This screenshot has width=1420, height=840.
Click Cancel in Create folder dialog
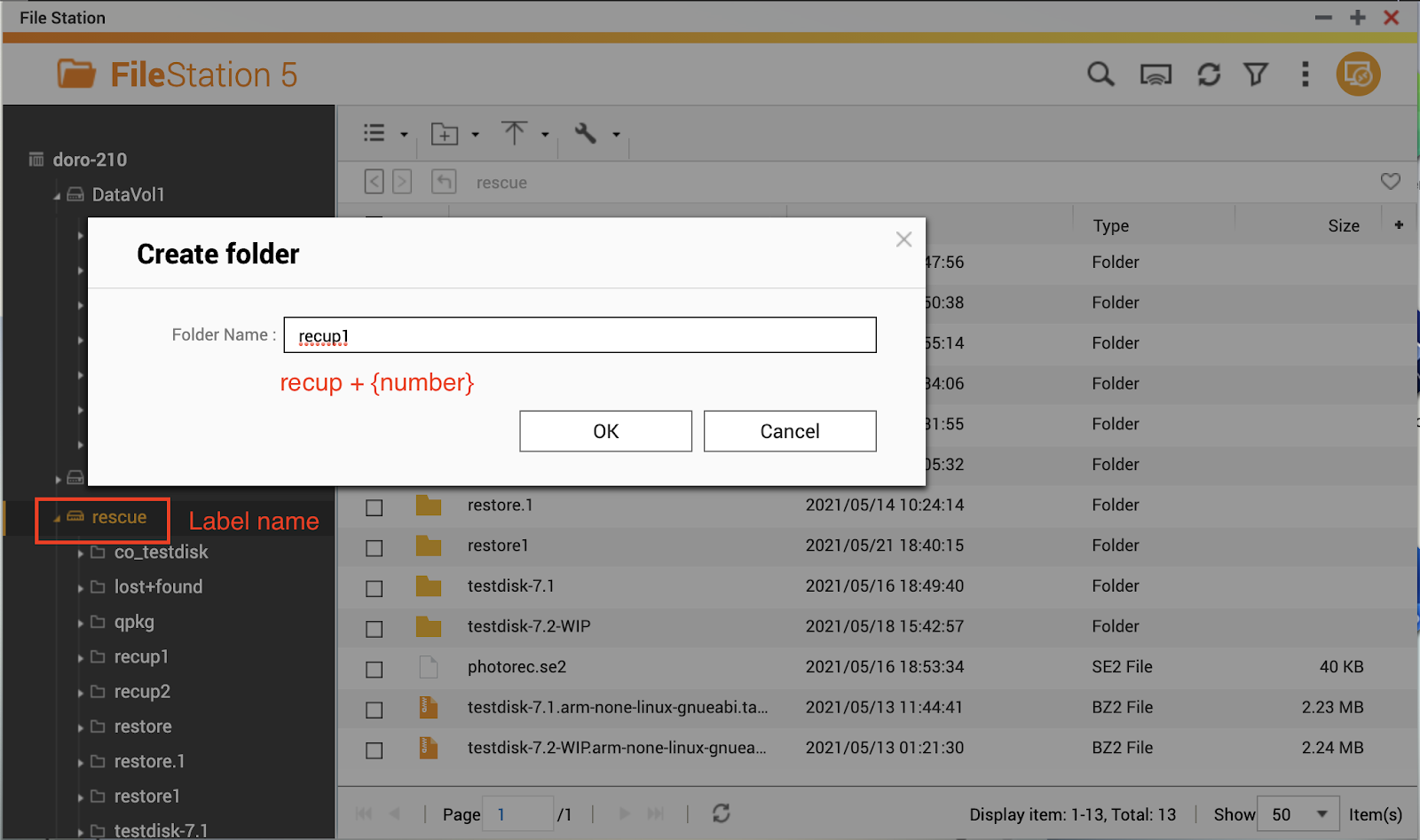790,431
